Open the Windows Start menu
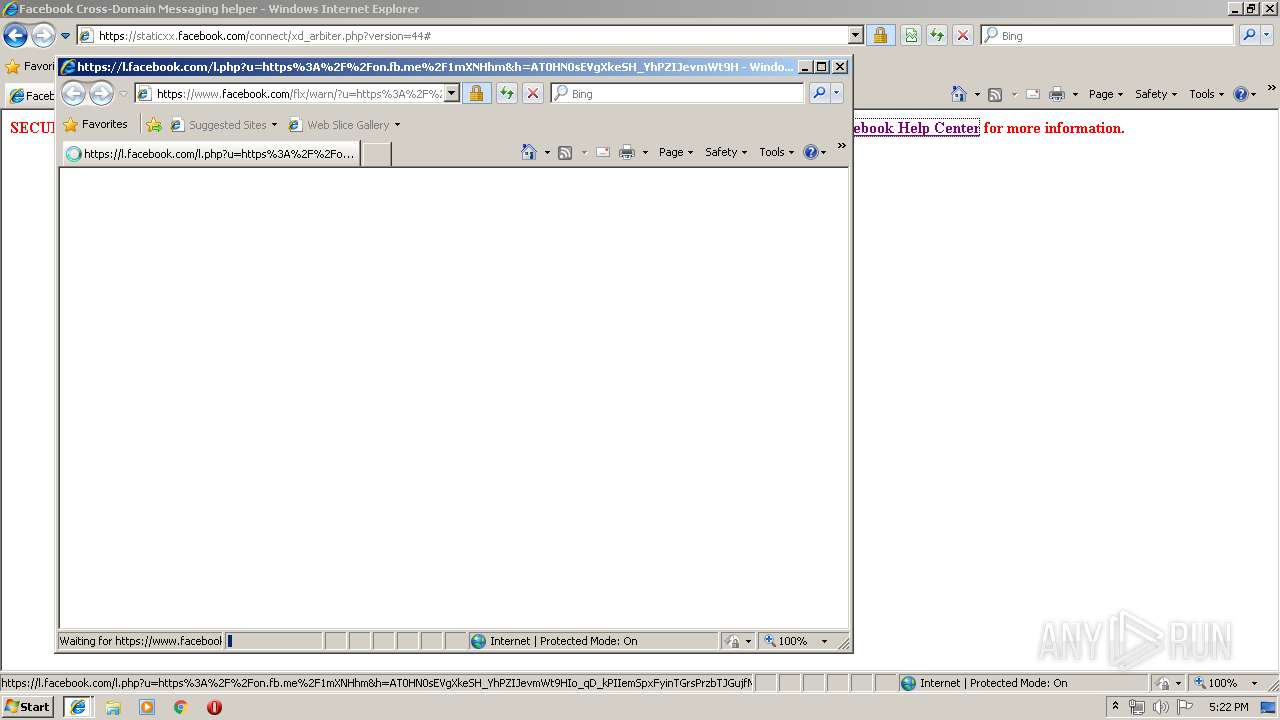The width and height of the screenshot is (1280, 720). 27,706
